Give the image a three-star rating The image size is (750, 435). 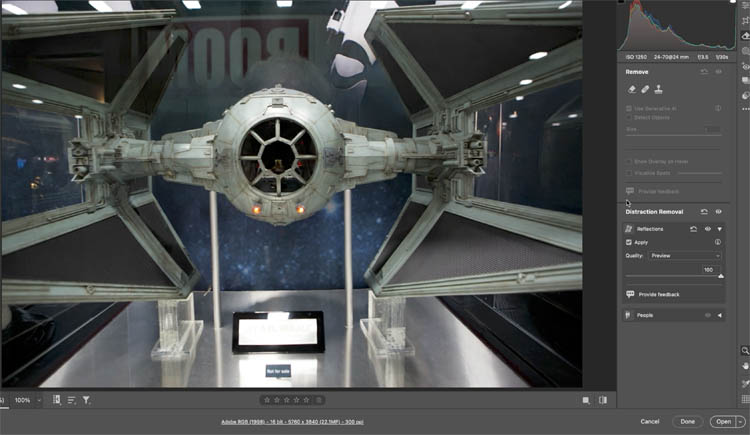287,400
